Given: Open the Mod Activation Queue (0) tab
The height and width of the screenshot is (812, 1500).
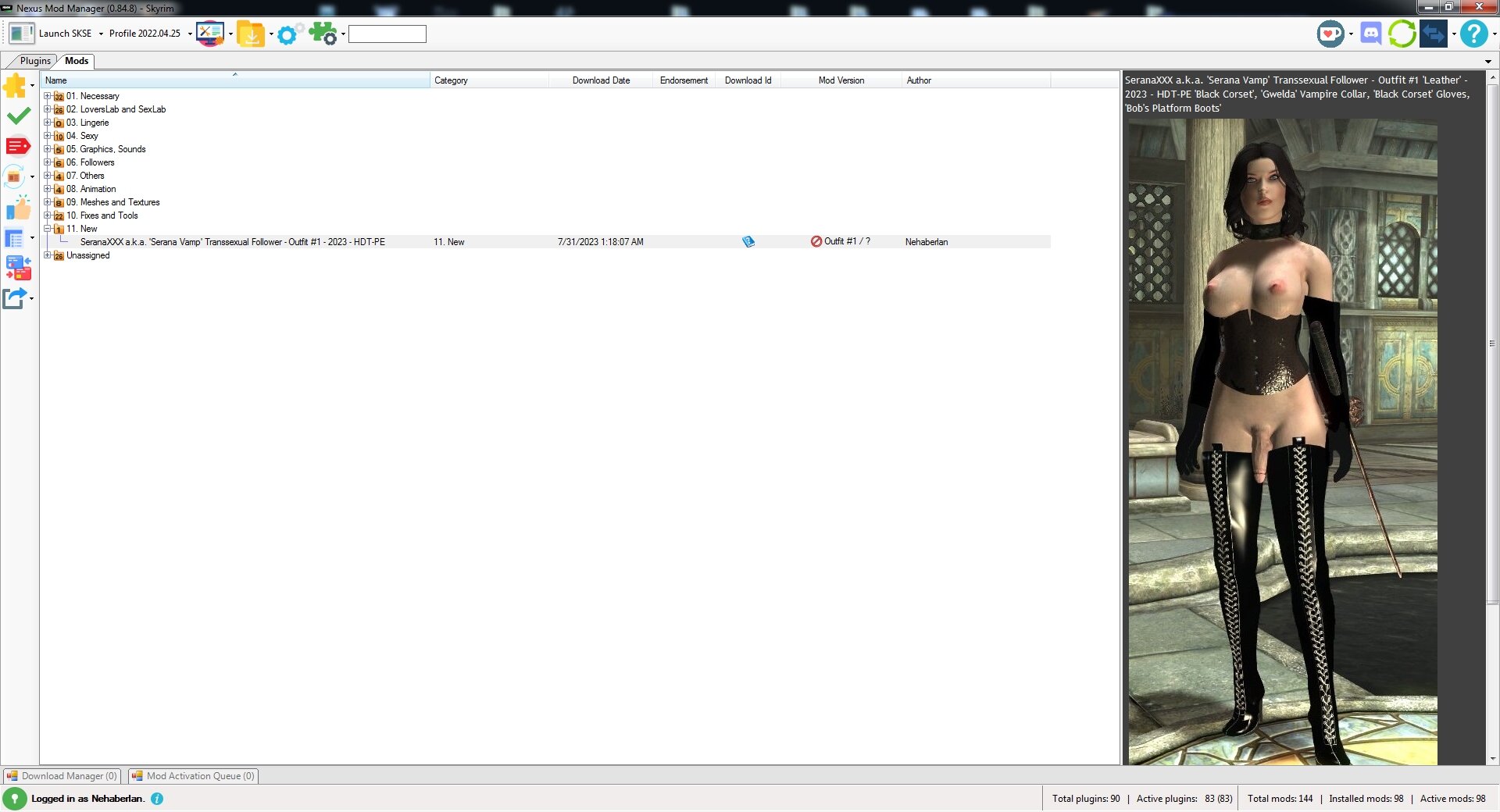Looking at the screenshot, I should 193,776.
